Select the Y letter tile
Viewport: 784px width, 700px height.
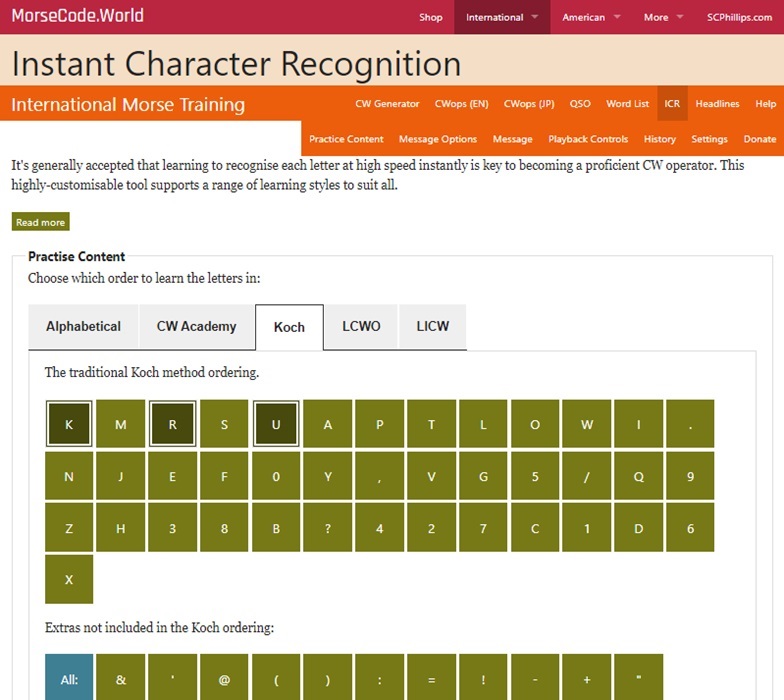(328, 476)
